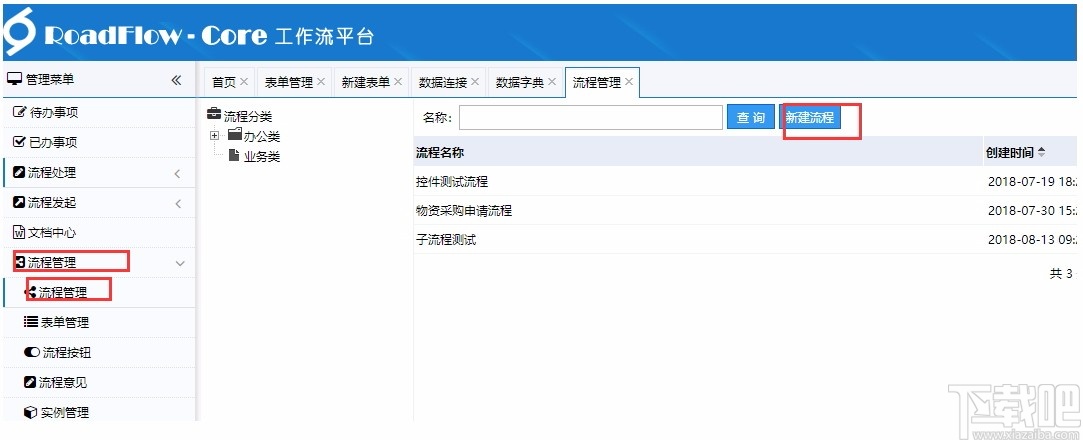Click the toggle icon beside 流程按钮
This screenshot has height=440, width=1083.
tap(32, 352)
